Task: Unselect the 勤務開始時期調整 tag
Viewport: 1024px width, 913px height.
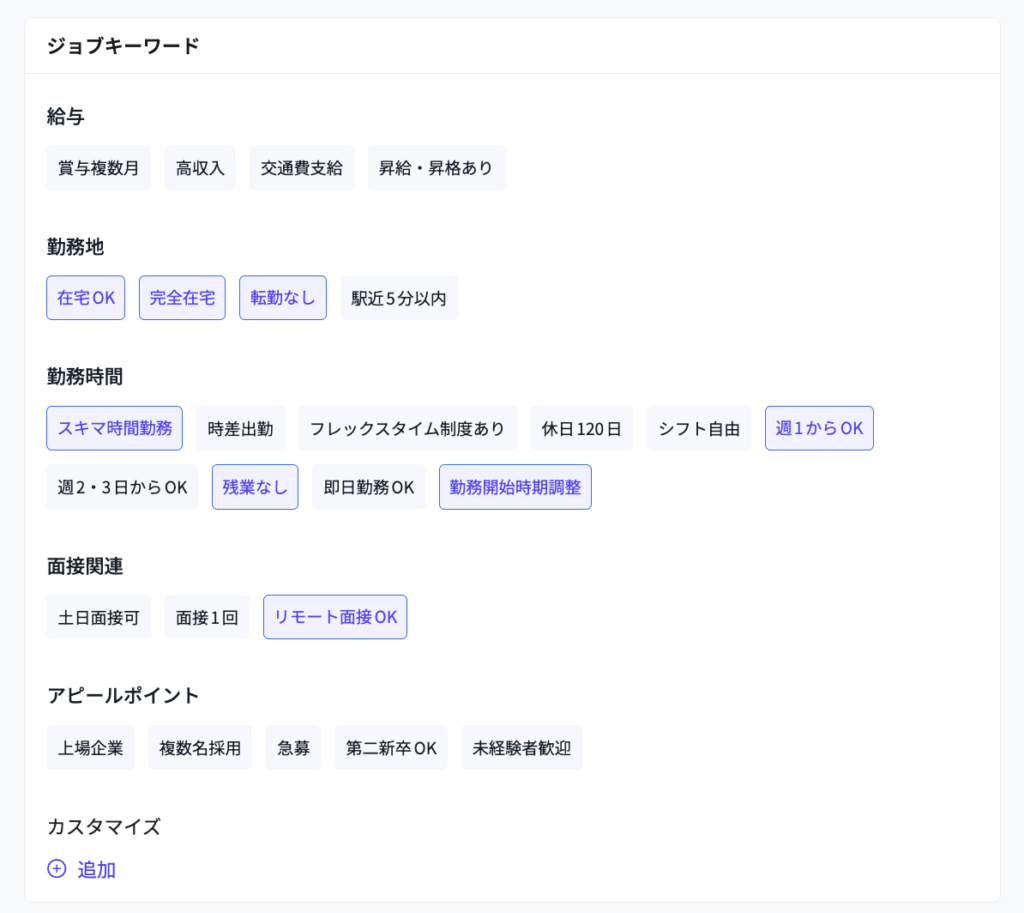Action: (x=515, y=487)
